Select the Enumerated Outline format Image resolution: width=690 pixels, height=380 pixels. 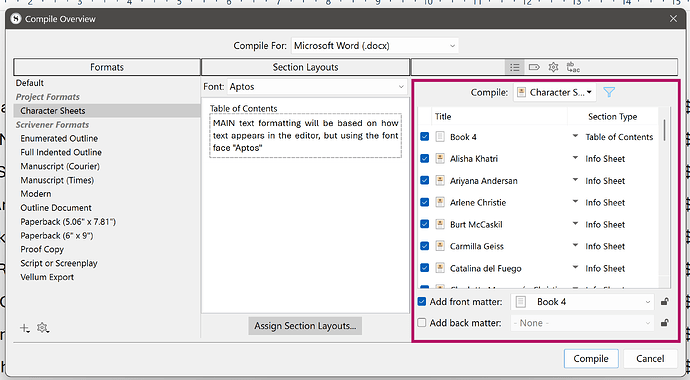click(59, 139)
